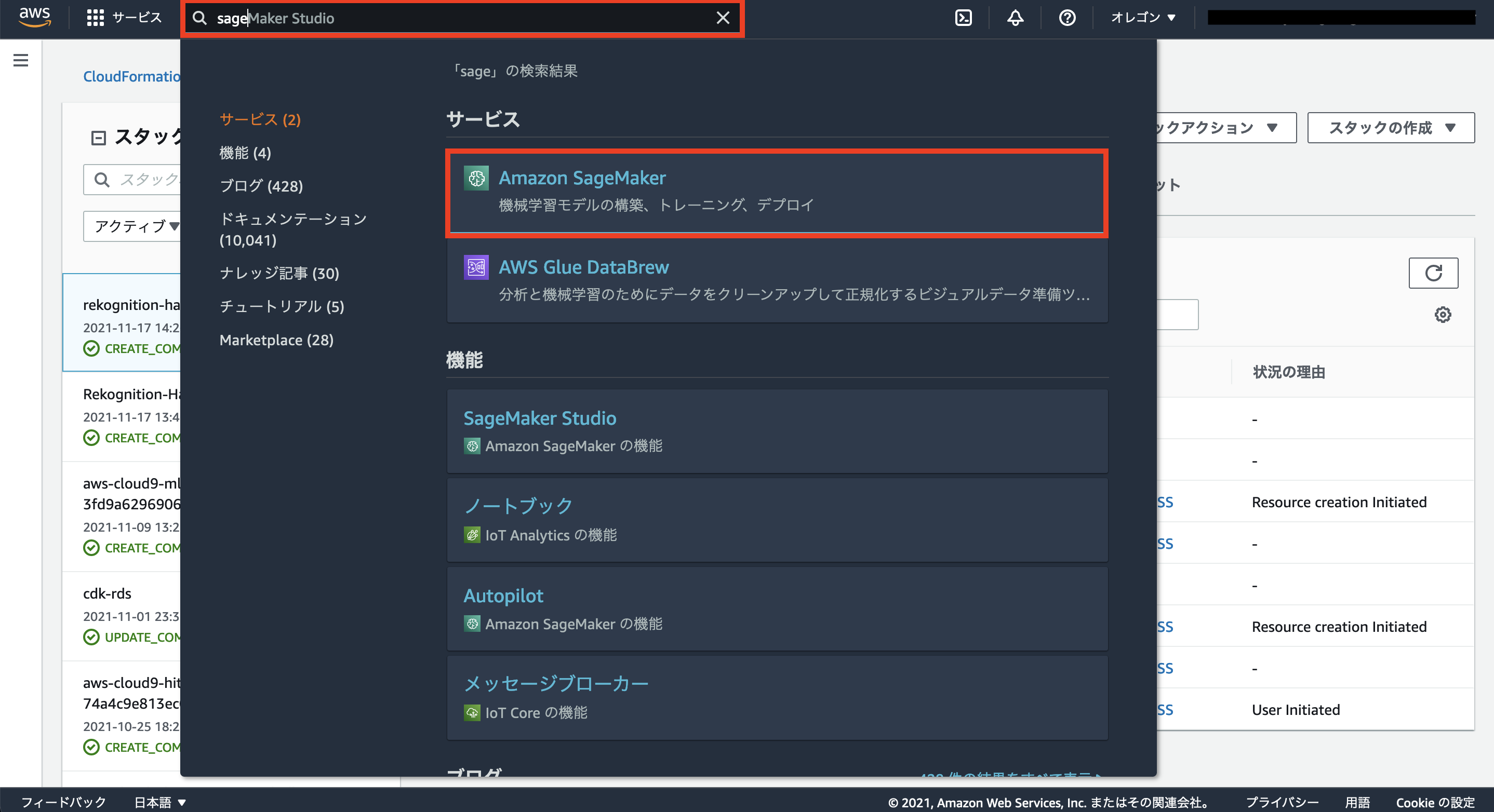Open Amazon SageMaker service result
Screen dimensions: 1494x812
coord(777,193)
